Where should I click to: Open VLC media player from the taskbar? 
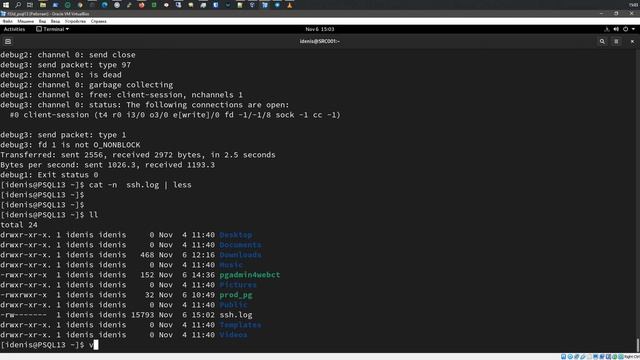[290, 5]
